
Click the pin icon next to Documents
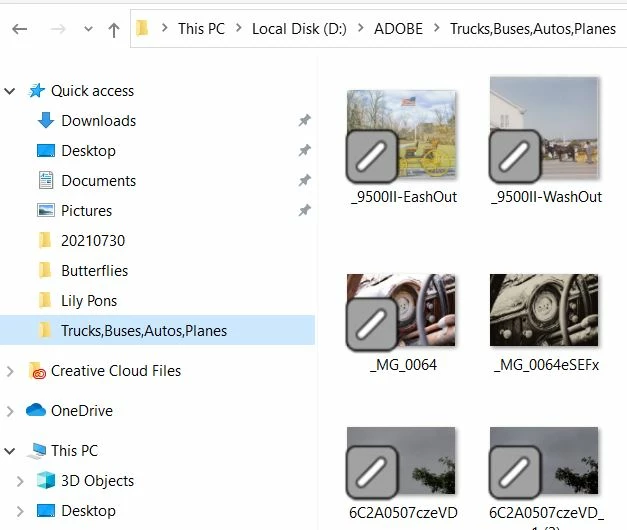(305, 180)
